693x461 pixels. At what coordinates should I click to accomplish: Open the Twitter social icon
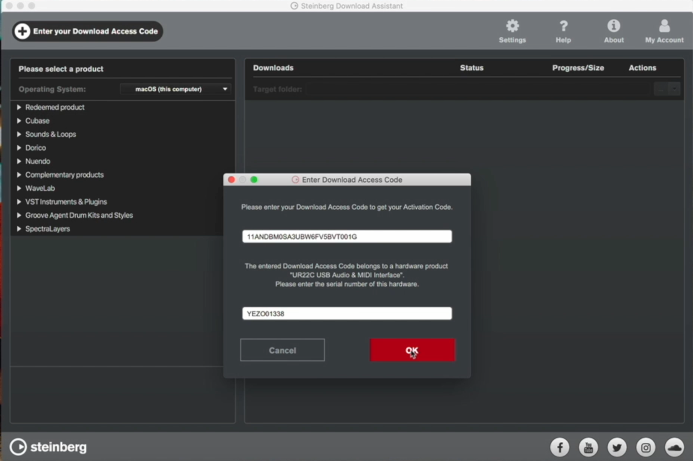(x=617, y=447)
